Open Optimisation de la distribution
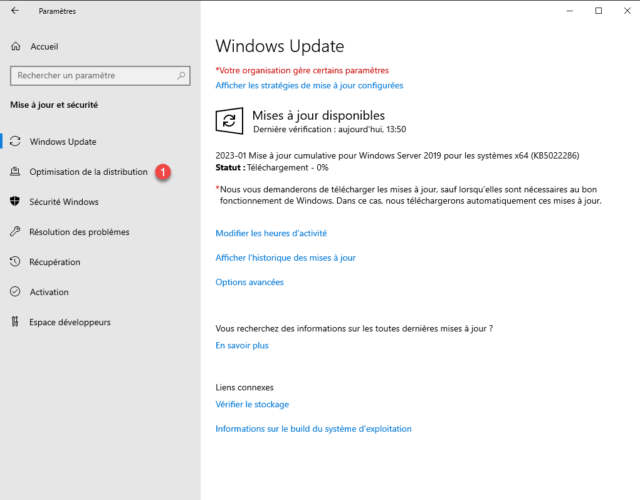This screenshot has height=500, width=640. [x=89, y=172]
